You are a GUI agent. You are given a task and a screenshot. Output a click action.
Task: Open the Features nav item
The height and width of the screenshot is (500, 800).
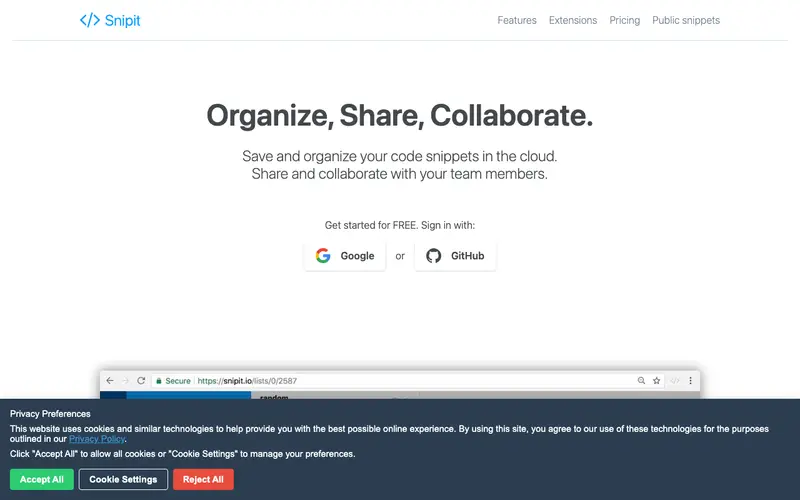[517, 20]
